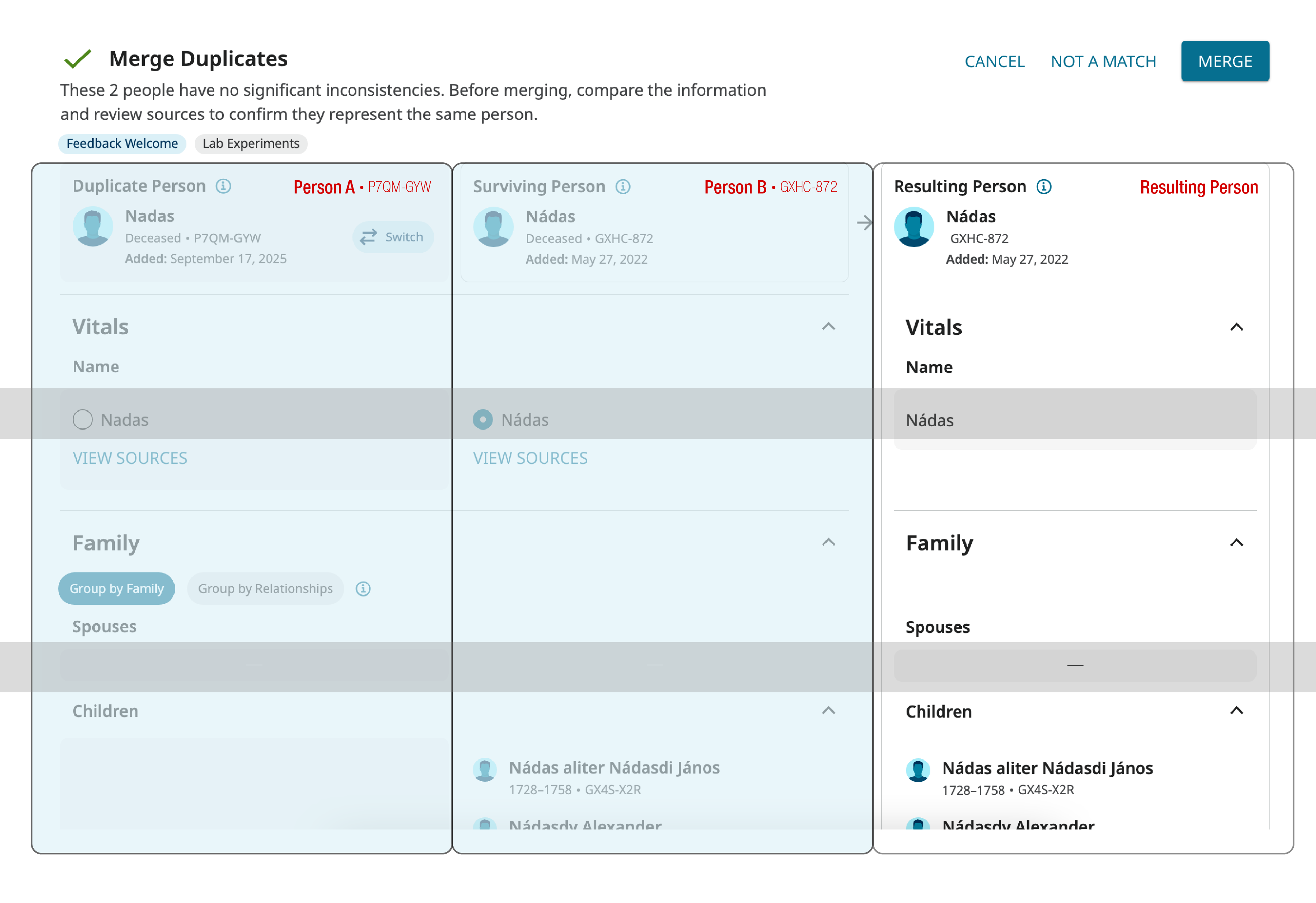1316x903 pixels.
Task: Collapse Vitals section in comparison panel
Action: (x=828, y=327)
